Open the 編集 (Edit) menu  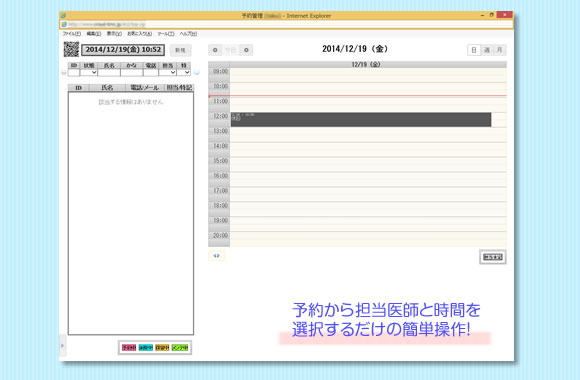pos(94,34)
